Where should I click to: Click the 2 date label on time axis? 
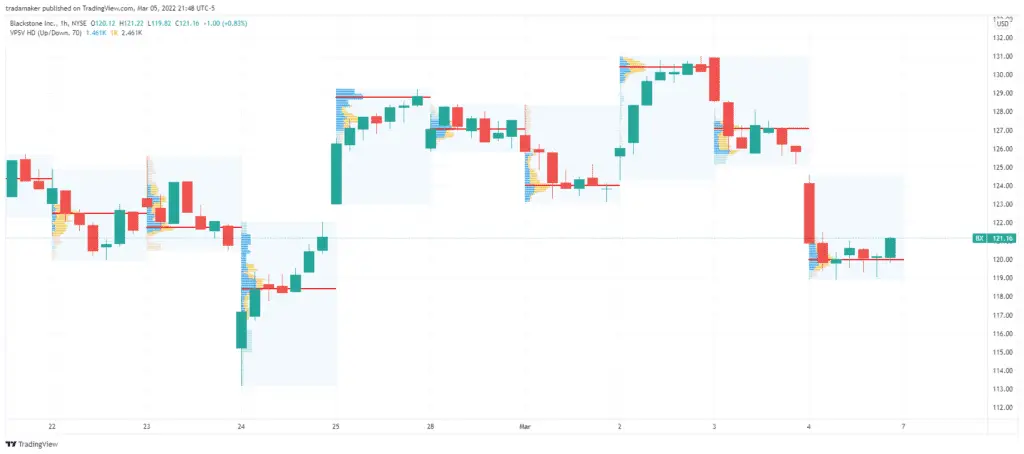tap(619, 427)
